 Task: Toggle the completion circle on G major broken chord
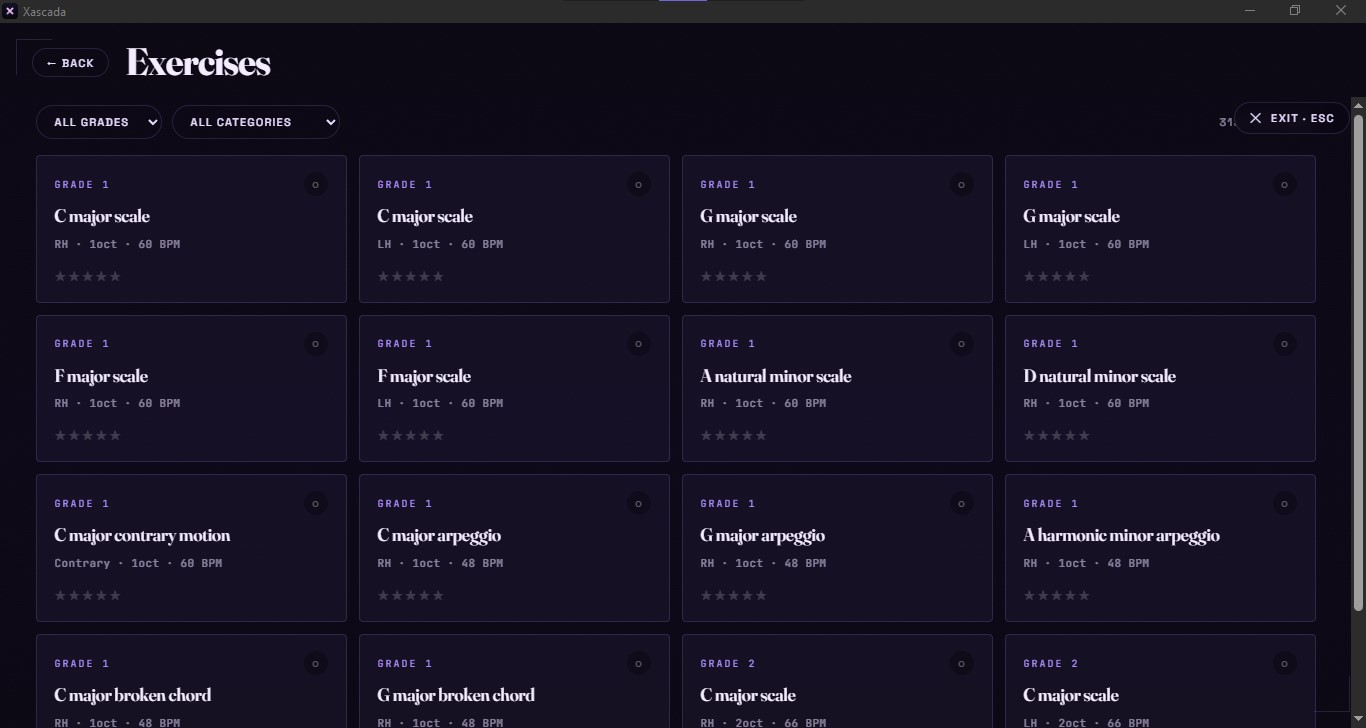[638, 663]
